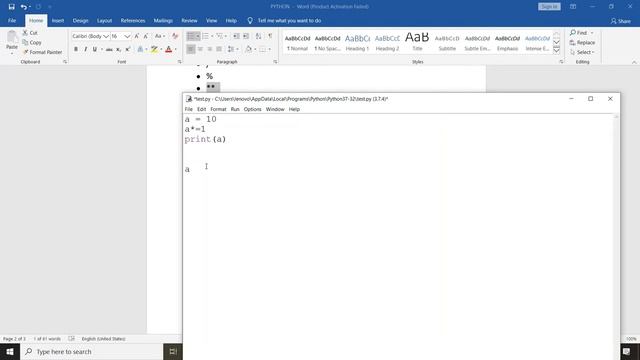Screen dimensions: 640x360
Task: Apply yellow text highlight color
Action: 154,49
